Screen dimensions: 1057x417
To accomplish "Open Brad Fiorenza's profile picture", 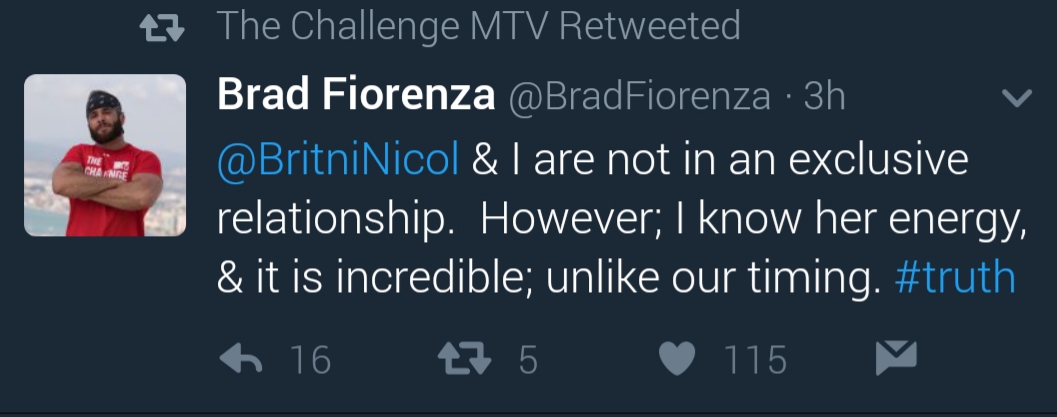I will coord(105,155).
